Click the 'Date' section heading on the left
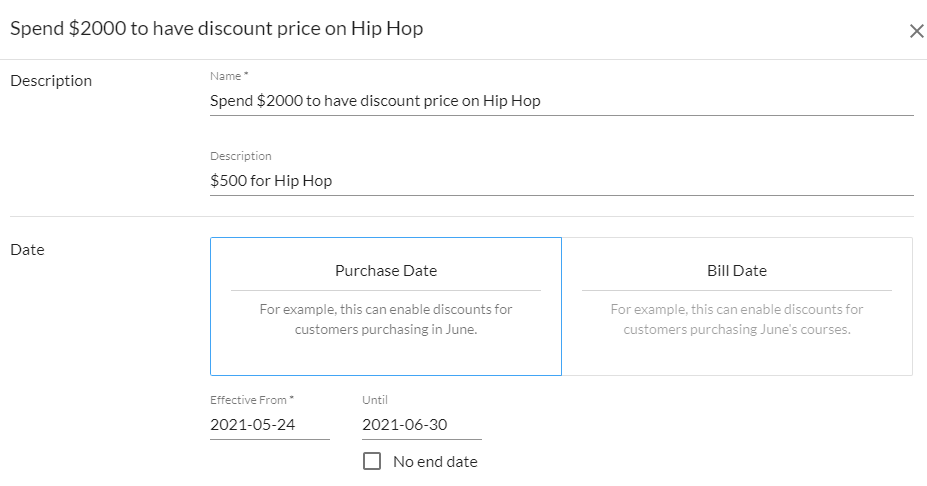Screen dimensions: 927x486 click(x=27, y=250)
